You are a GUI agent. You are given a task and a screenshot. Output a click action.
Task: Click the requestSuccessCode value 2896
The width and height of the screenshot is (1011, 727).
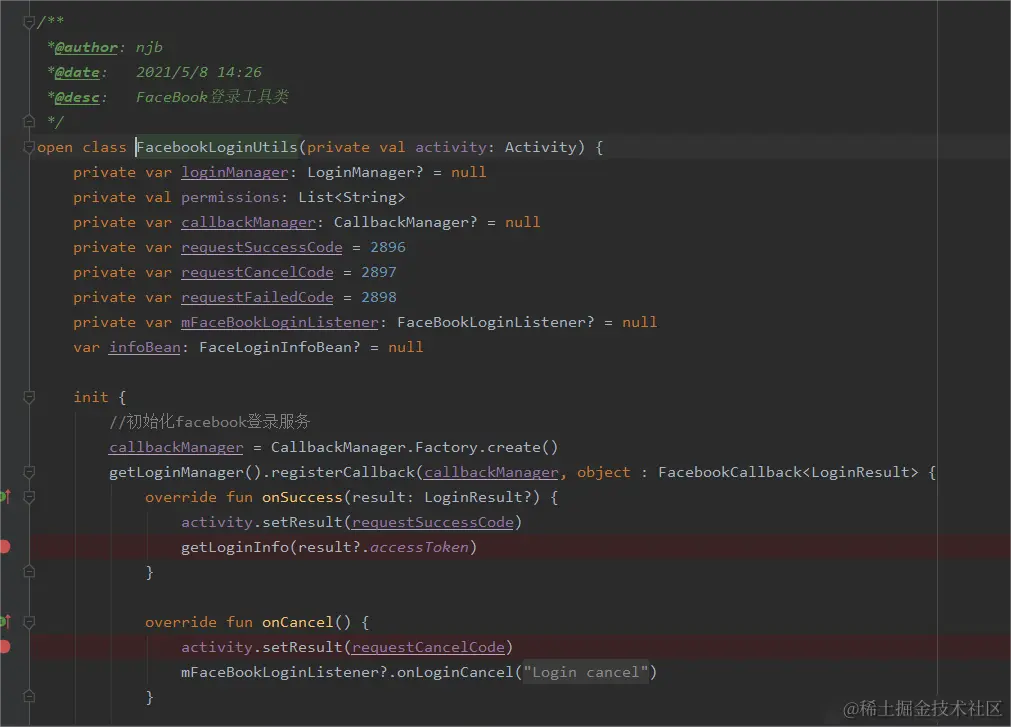pyautogui.click(x=388, y=247)
